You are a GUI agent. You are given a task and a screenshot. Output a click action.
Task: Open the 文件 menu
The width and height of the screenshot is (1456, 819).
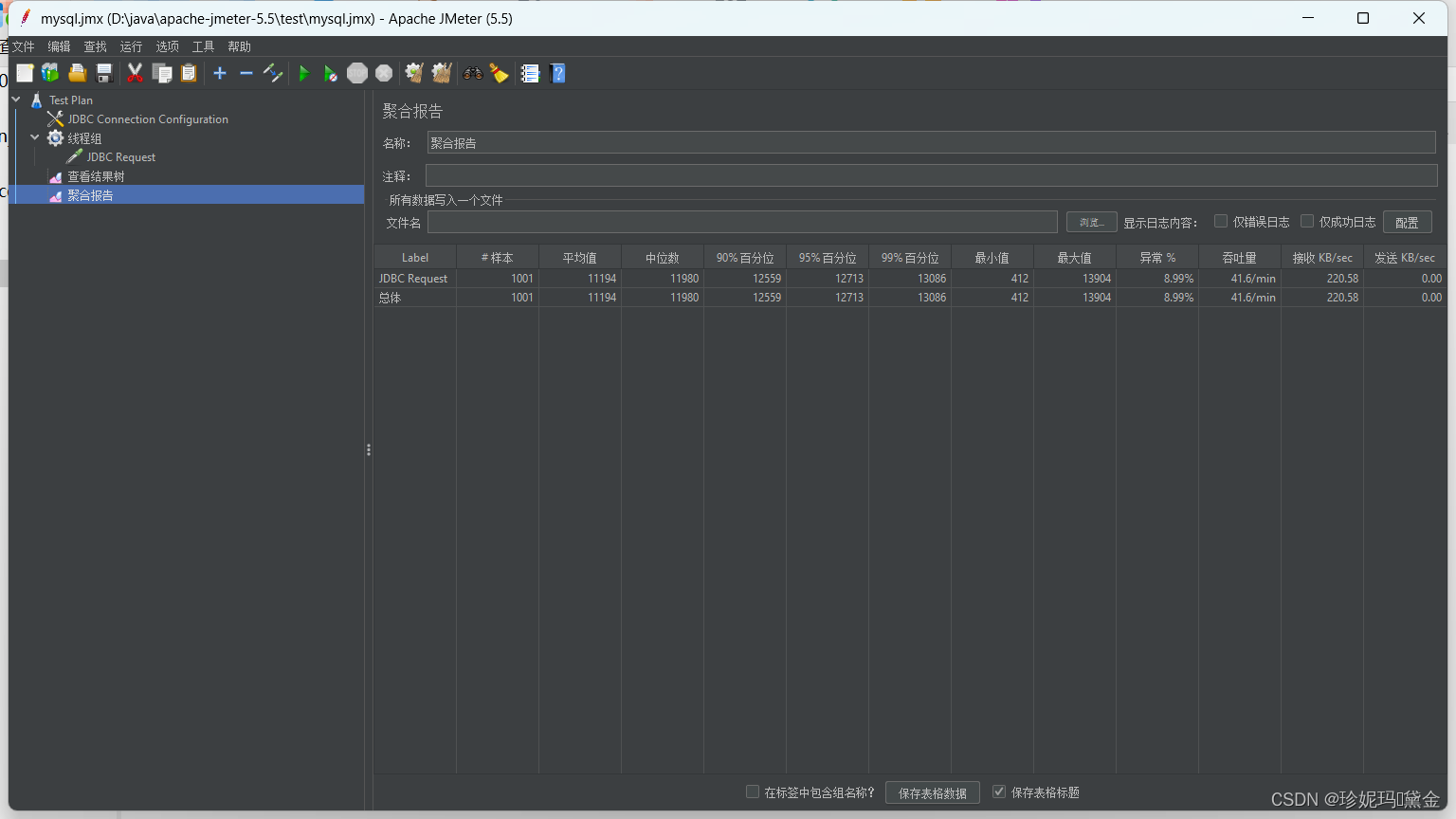click(x=23, y=46)
